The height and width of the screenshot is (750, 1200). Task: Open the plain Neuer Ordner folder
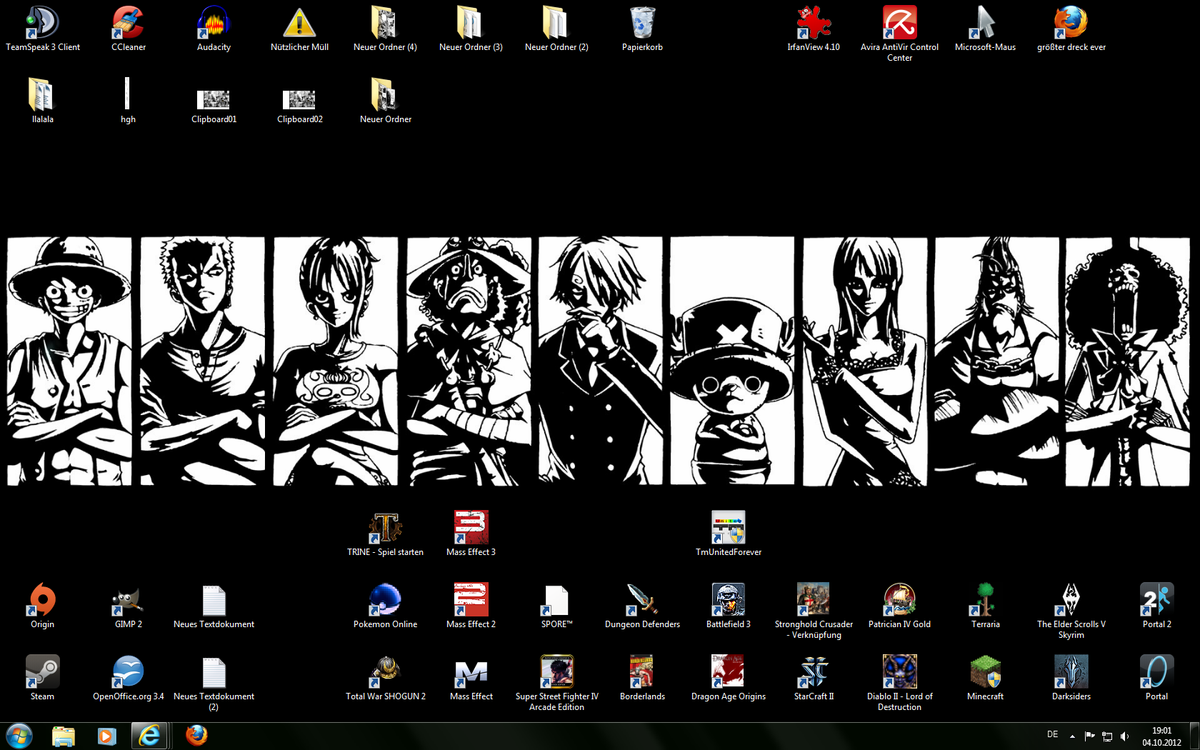pyautogui.click(x=385, y=100)
